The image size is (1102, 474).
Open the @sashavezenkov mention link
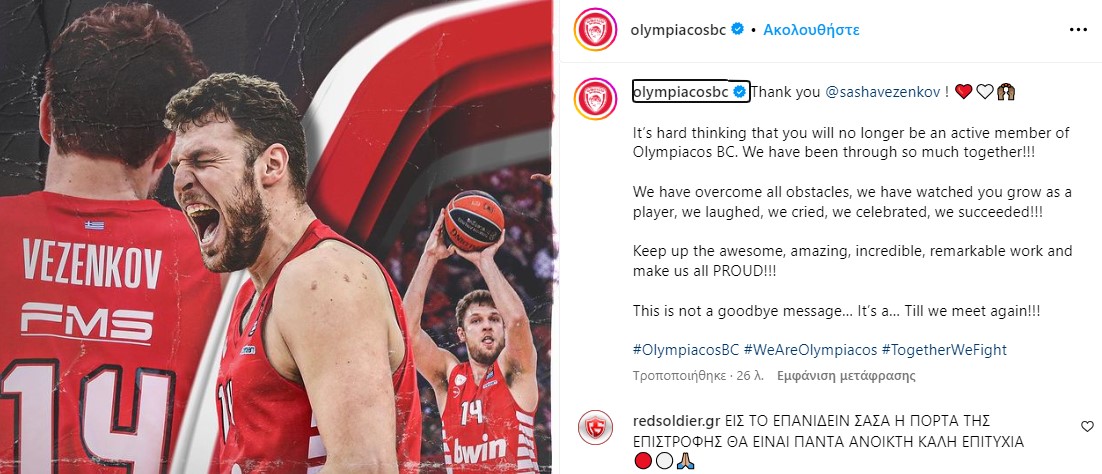[883, 92]
